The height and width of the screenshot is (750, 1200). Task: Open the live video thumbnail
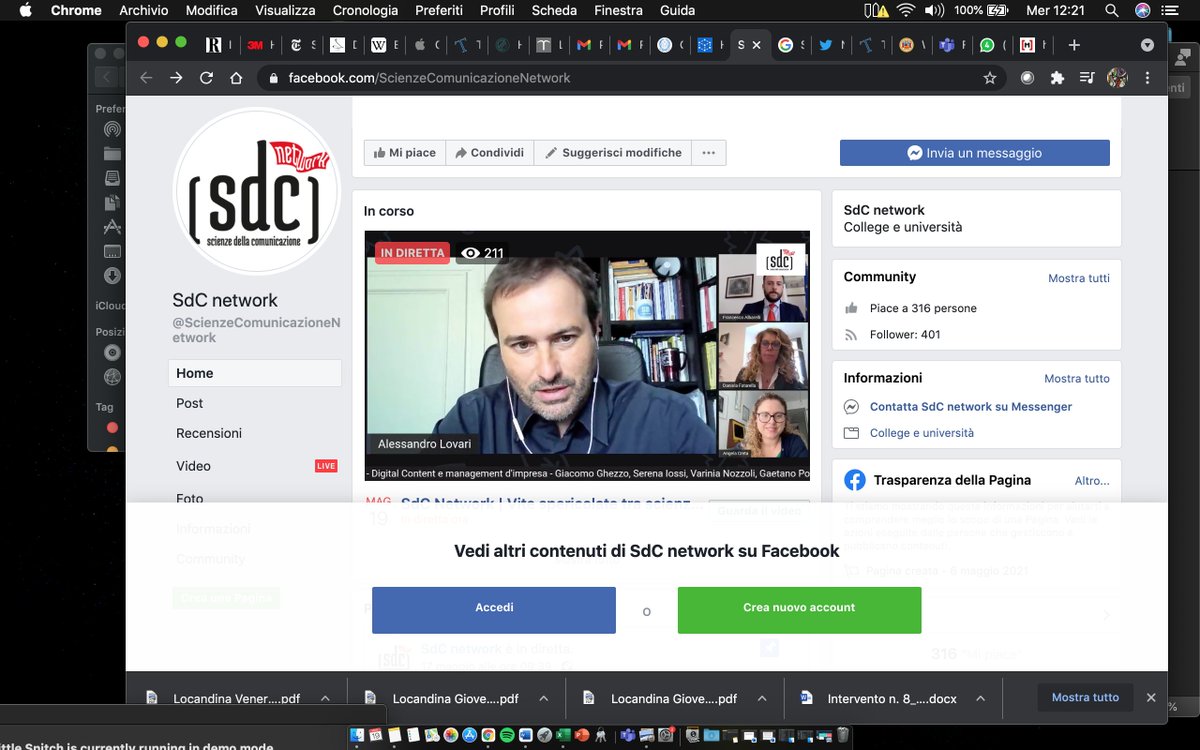(587, 355)
